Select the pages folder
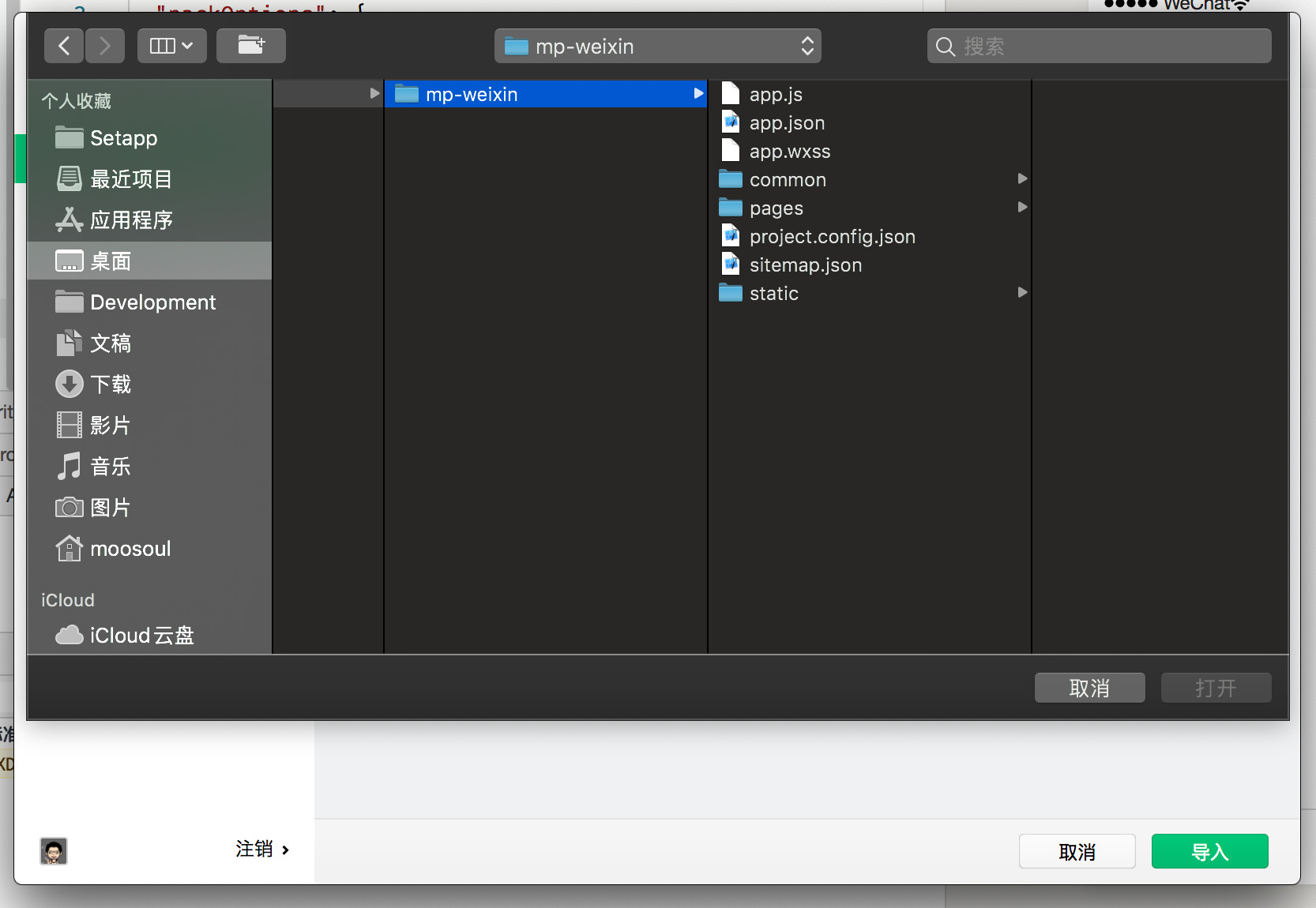This screenshot has height=908, width=1316. (x=870, y=208)
